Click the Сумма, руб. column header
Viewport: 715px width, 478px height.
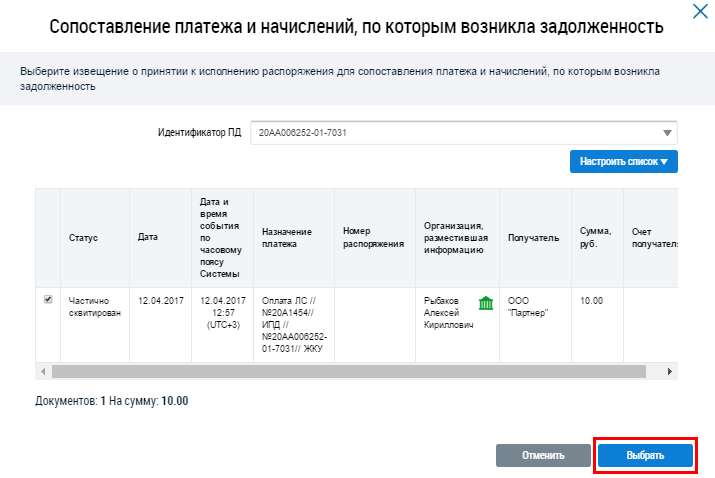click(x=595, y=237)
